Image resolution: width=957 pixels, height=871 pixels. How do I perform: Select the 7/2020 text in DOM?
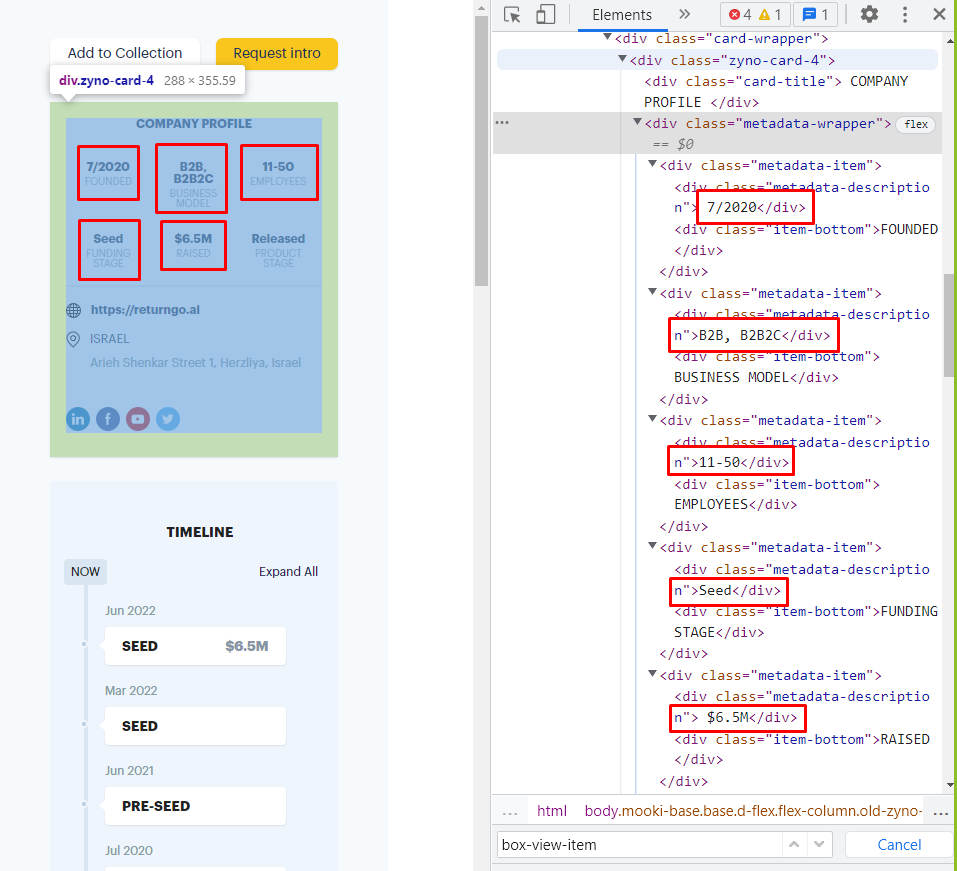(731, 208)
